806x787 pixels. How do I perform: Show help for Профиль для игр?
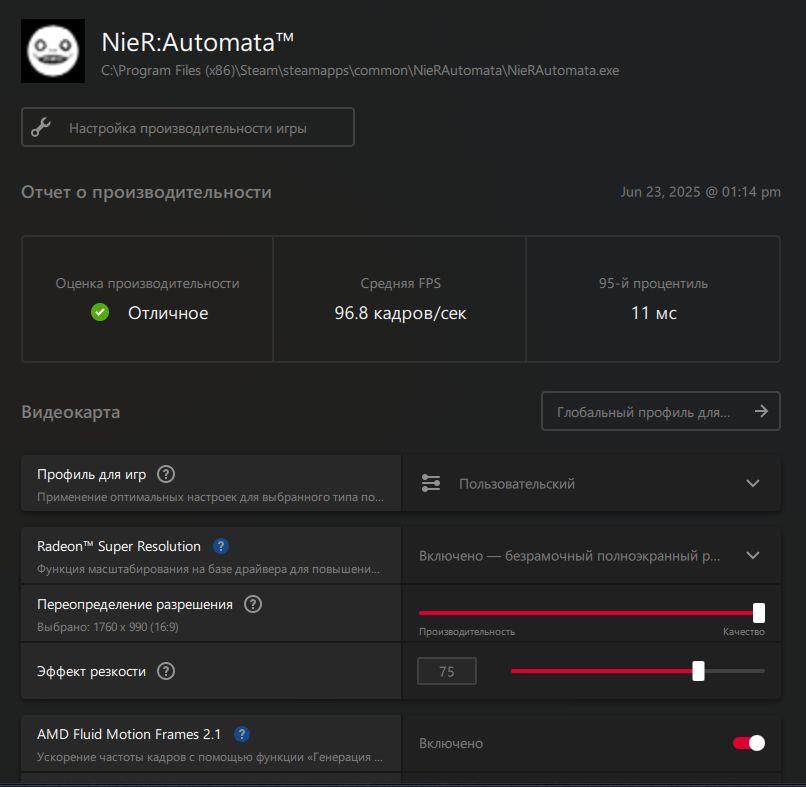(x=166, y=474)
